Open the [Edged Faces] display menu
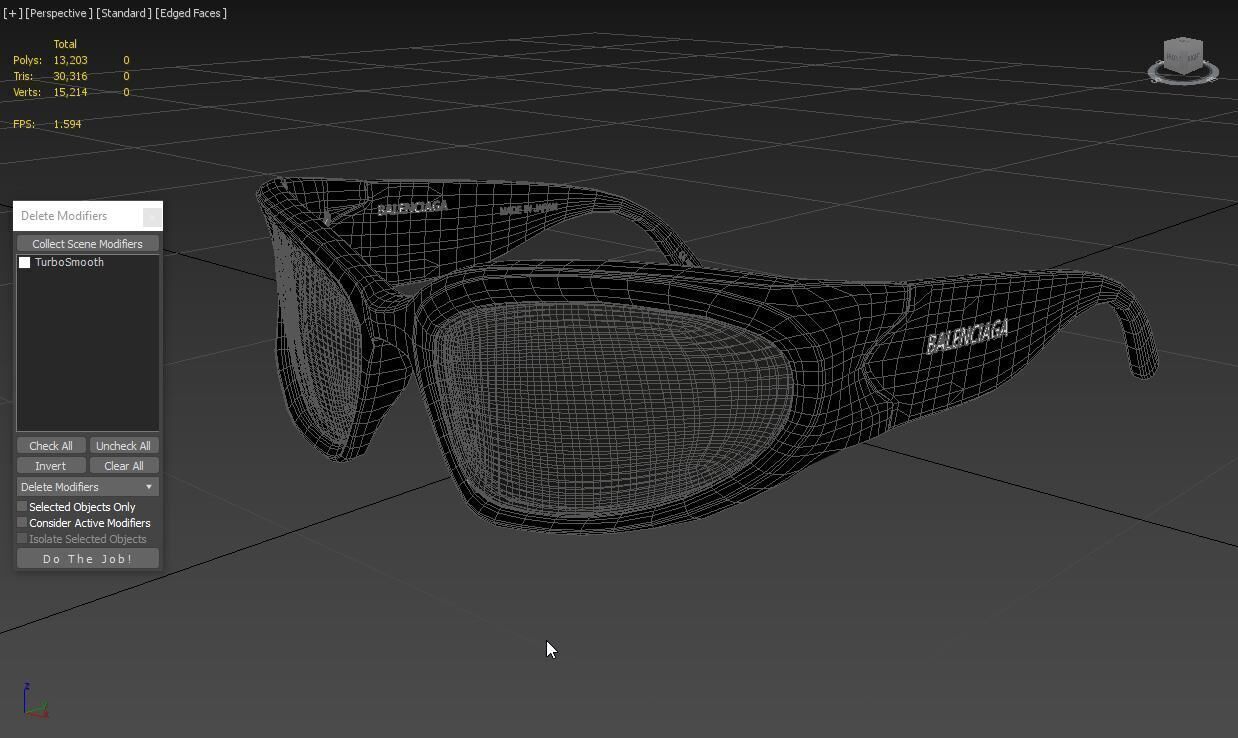 click(191, 13)
